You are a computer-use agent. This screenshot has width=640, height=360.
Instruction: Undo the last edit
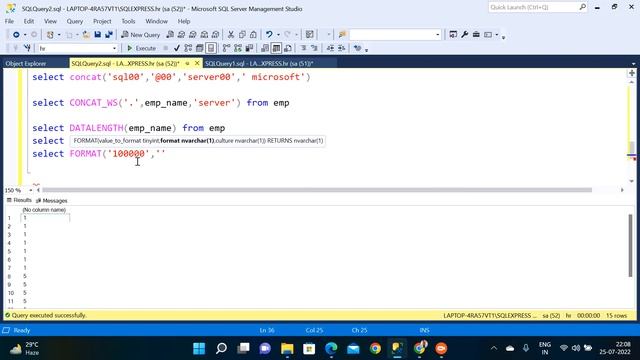(x=269, y=35)
